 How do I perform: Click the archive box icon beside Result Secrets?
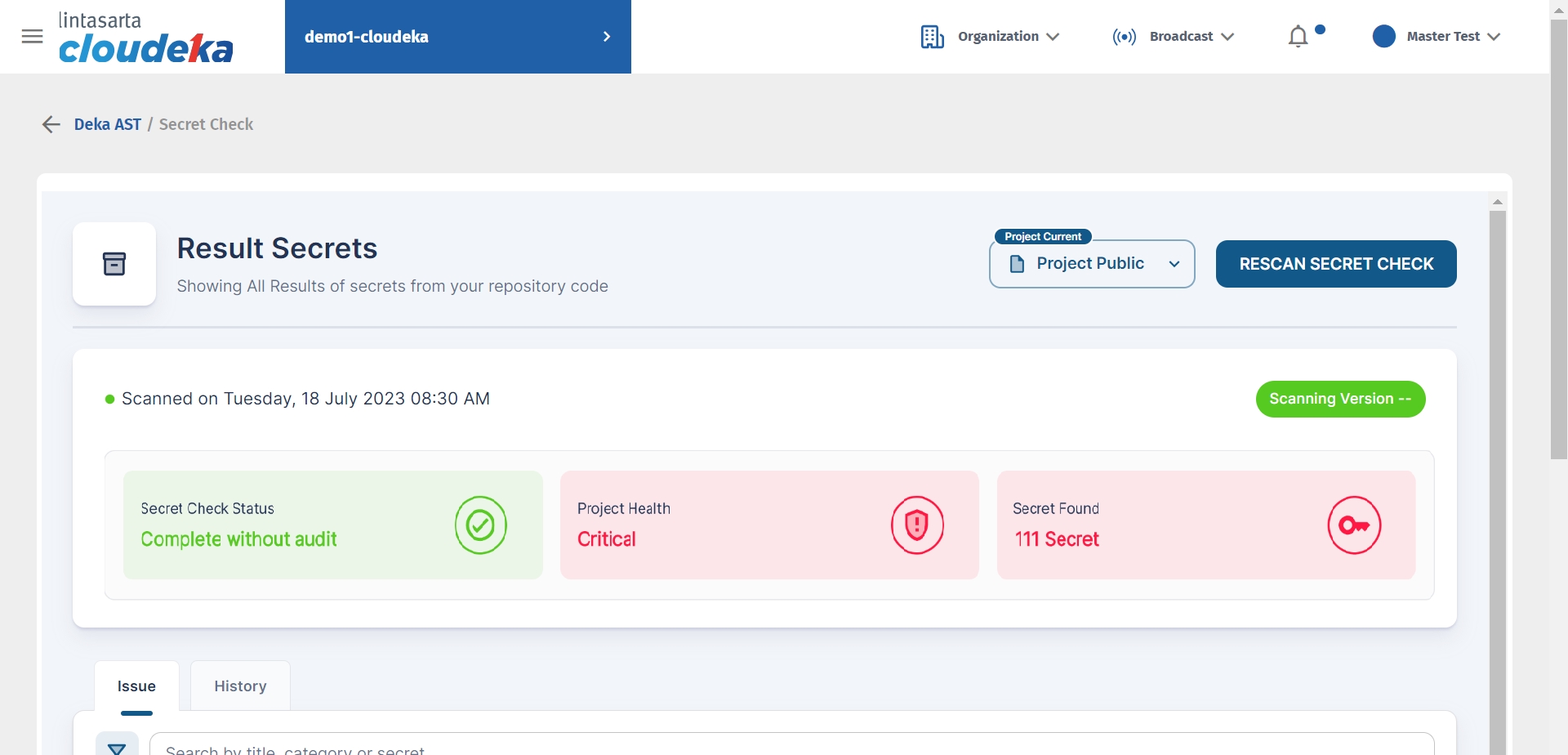(x=114, y=264)
